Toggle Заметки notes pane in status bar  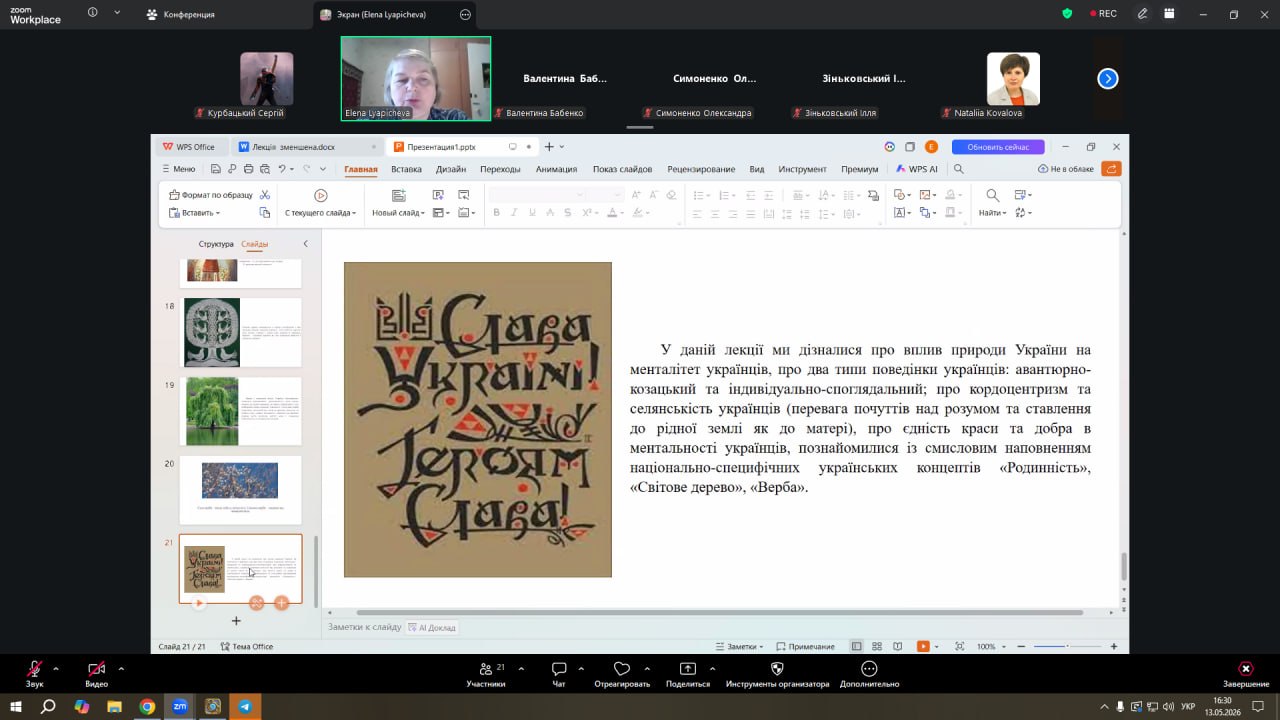point(741,647)
